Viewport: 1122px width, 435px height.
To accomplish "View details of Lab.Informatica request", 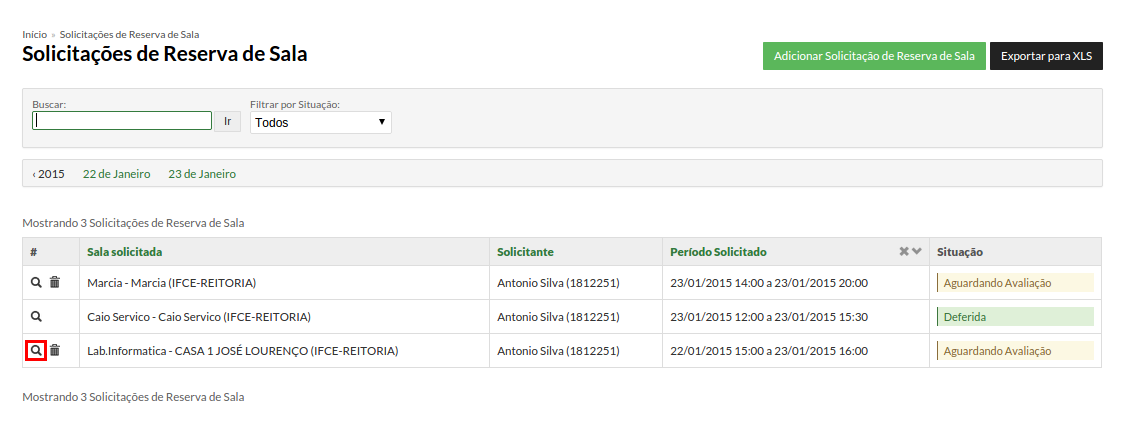I will click(x=36, y=351).
